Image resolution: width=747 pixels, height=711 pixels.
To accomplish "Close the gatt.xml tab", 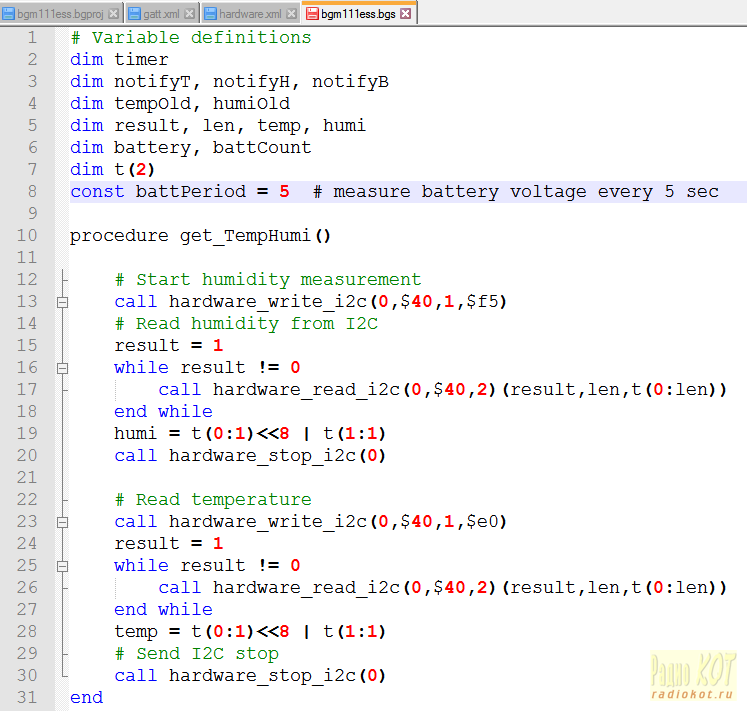I will (x=191, y=13).
